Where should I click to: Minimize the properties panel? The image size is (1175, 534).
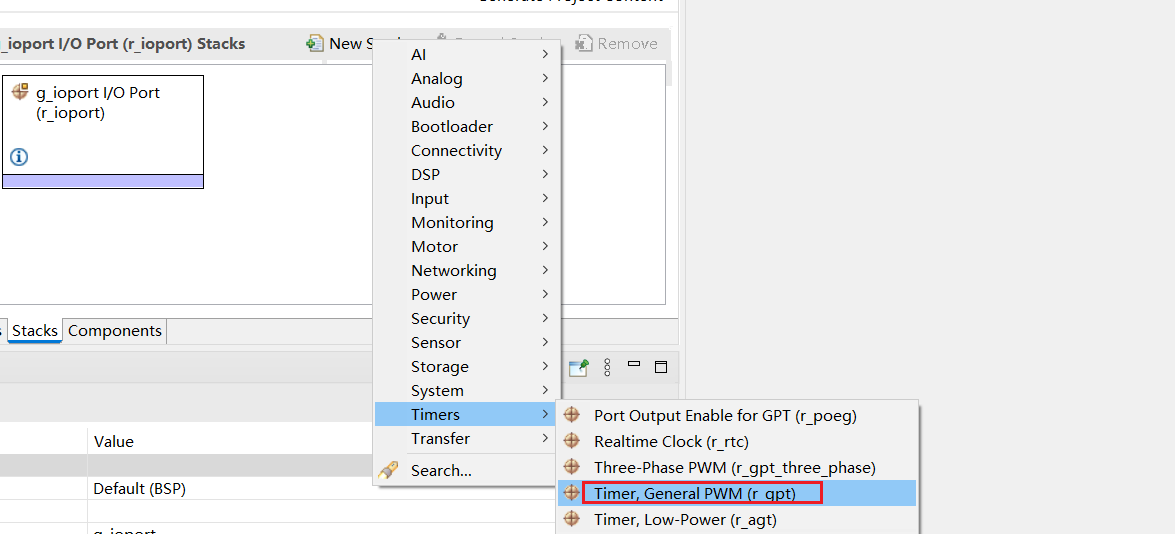634,364
